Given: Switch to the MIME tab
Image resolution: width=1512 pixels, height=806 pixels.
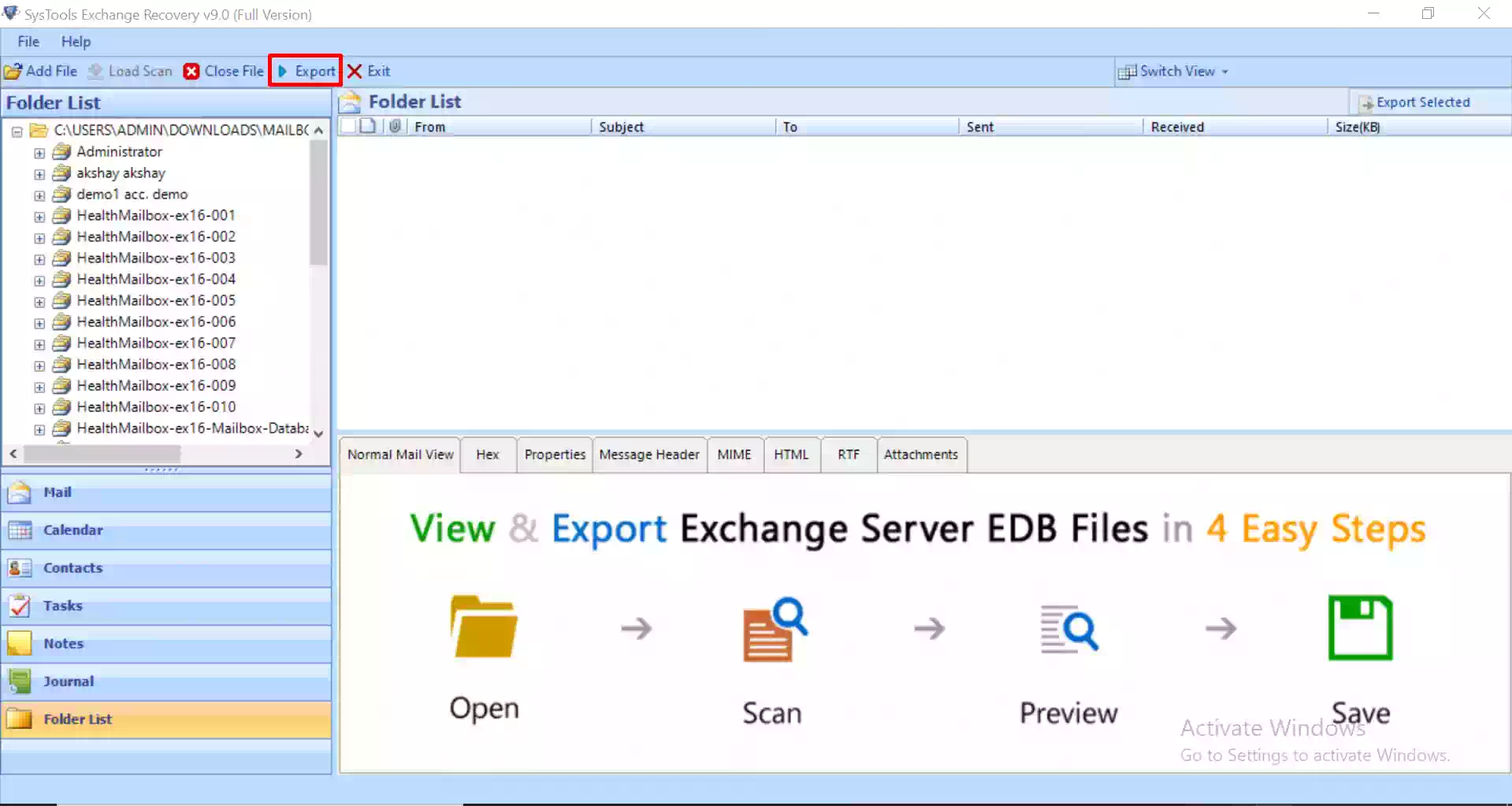Looking at the screenshot, I should point(734,455).
